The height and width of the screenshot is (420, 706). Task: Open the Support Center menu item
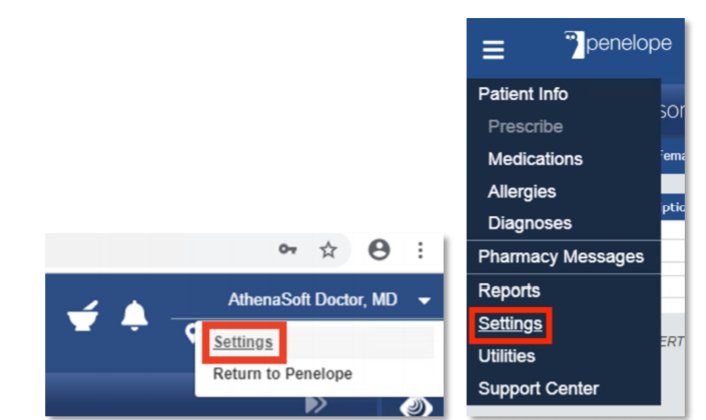(538, 388)
